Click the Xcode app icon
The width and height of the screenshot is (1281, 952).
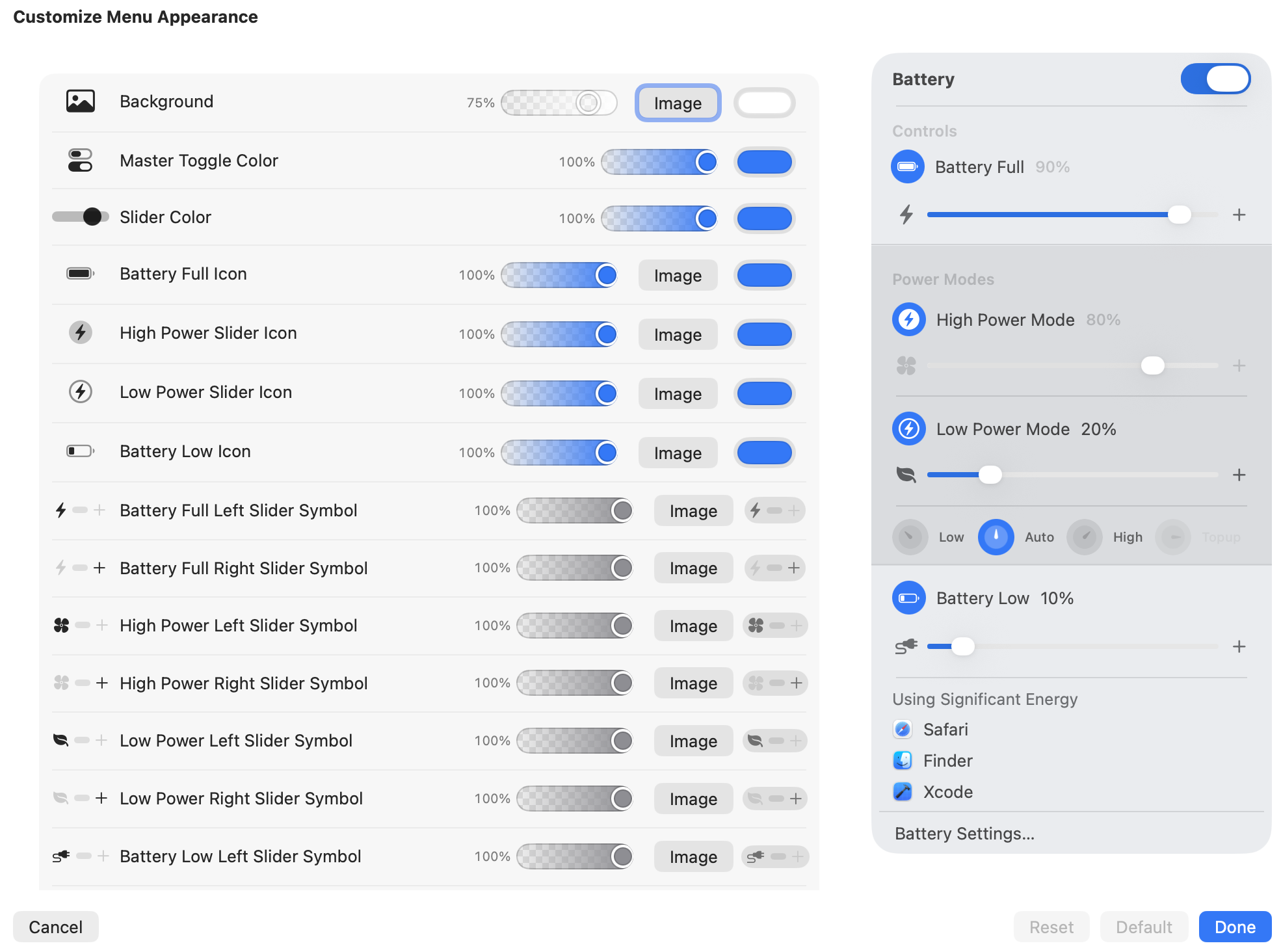point(903,791)
